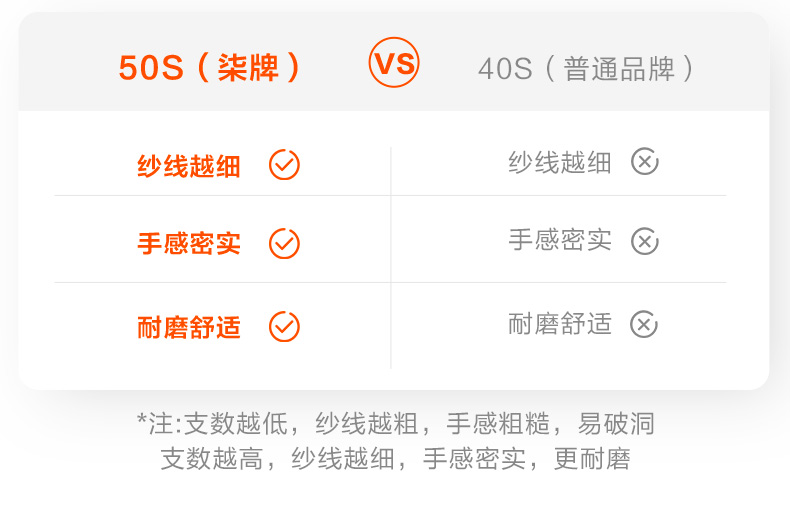The width and height of the screenshot is (790, 517).
Task: Click the gray 纱线越细 label
Action: [x=559, y=162]
